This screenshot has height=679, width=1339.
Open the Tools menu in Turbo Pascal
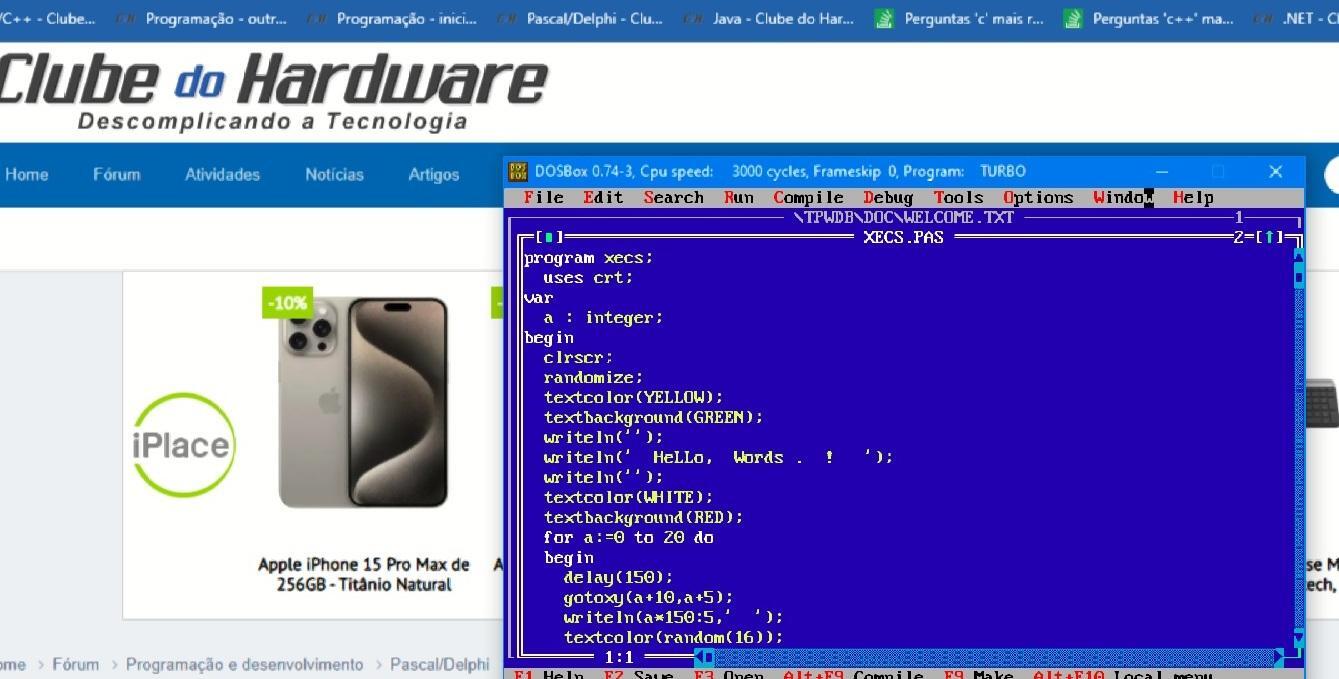(958, 197)
